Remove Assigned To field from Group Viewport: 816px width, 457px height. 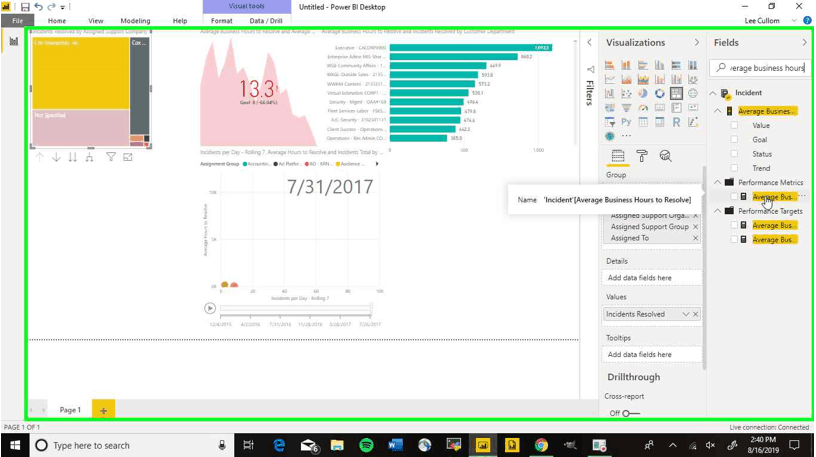[x=695, y=238]
